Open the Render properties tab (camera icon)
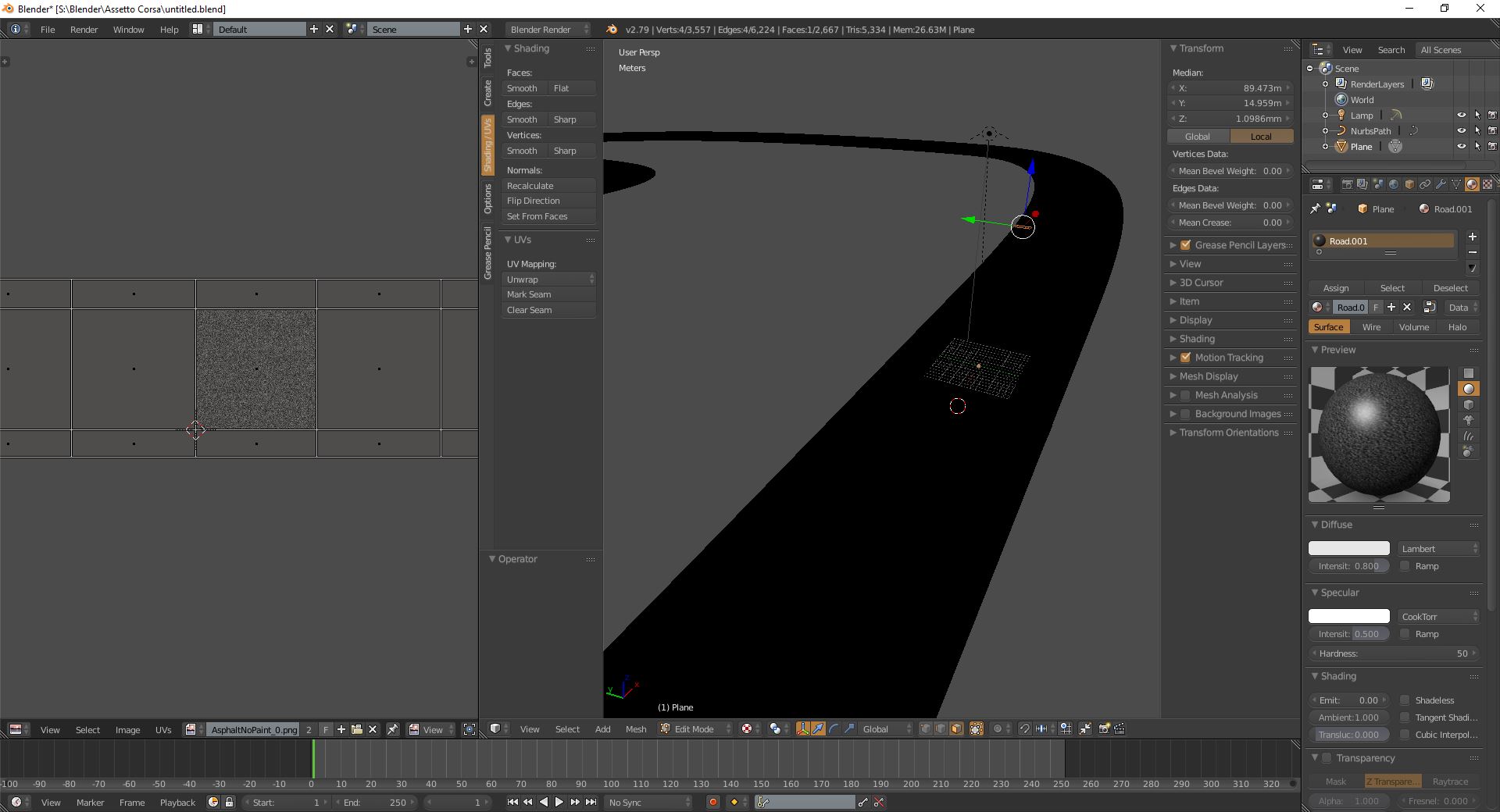This screenshot has height=812, width=1500. [1347, 185]
